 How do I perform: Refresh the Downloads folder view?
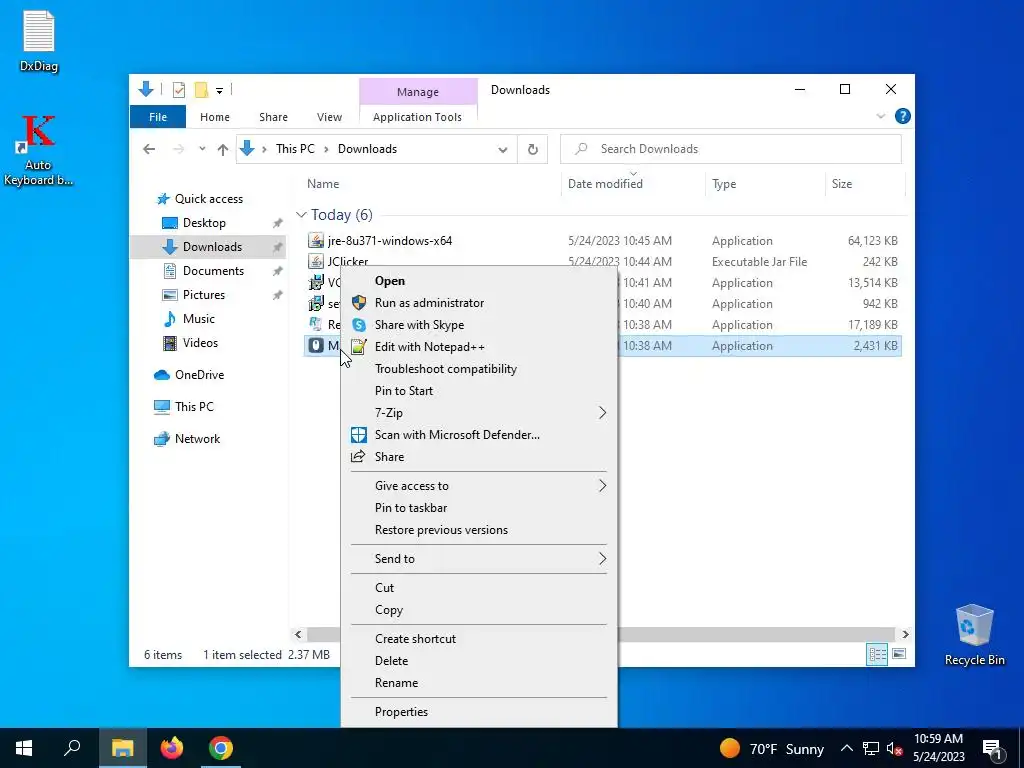532,150
